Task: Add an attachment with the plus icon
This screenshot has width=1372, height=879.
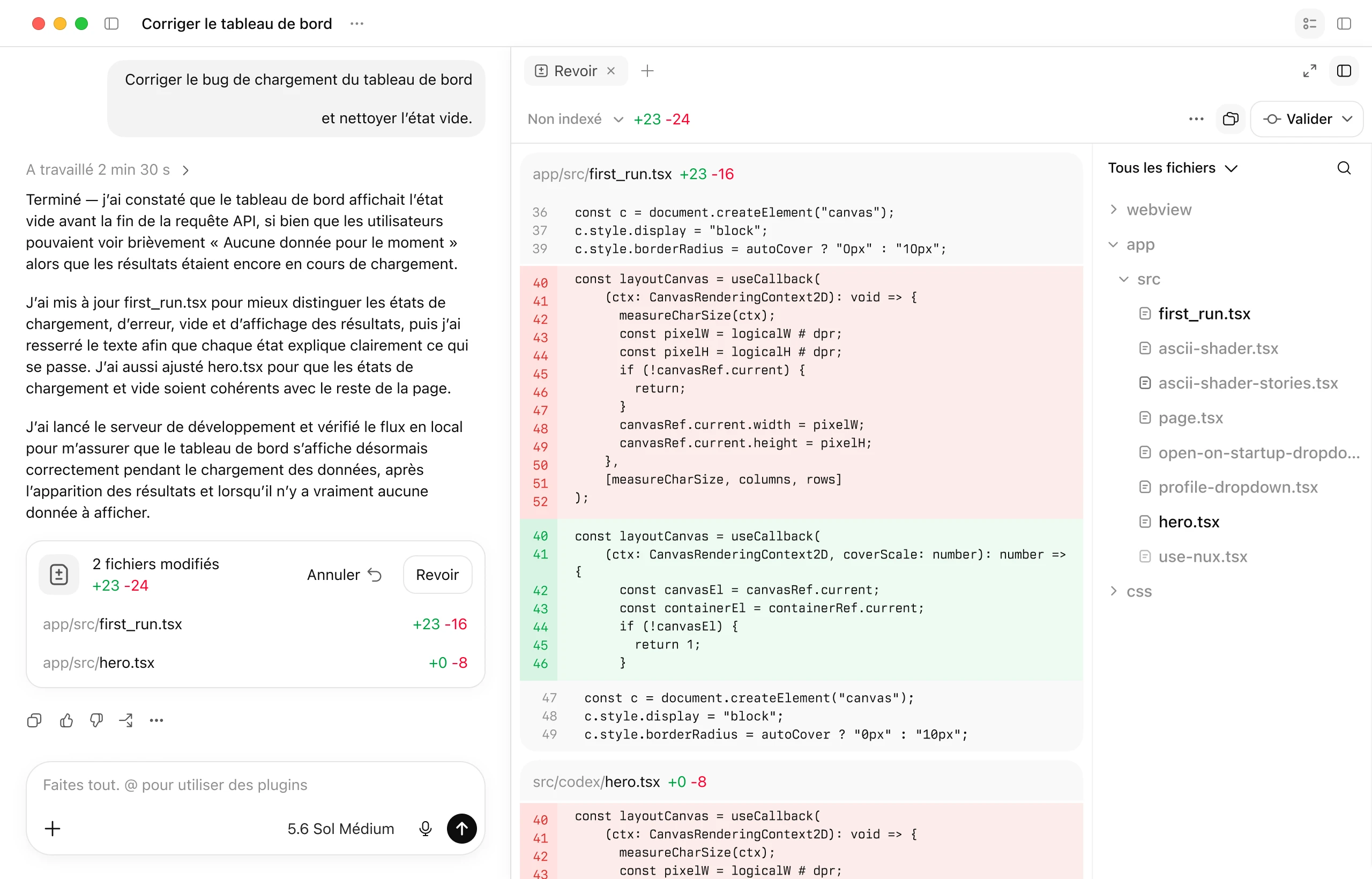Action: coord(53,828)
